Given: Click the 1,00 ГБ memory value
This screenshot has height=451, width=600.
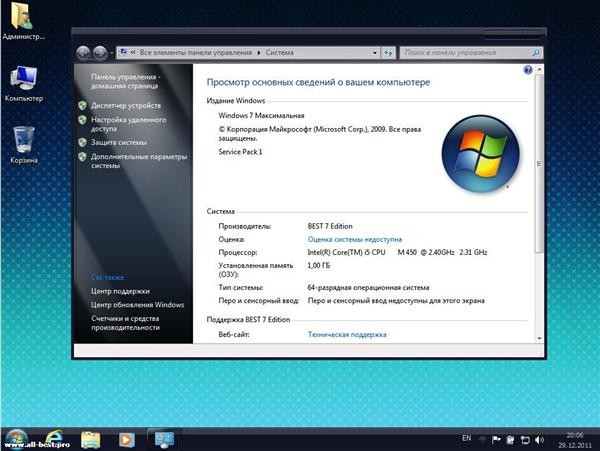Looking at the screenshot, I should (x=319, y=265).
